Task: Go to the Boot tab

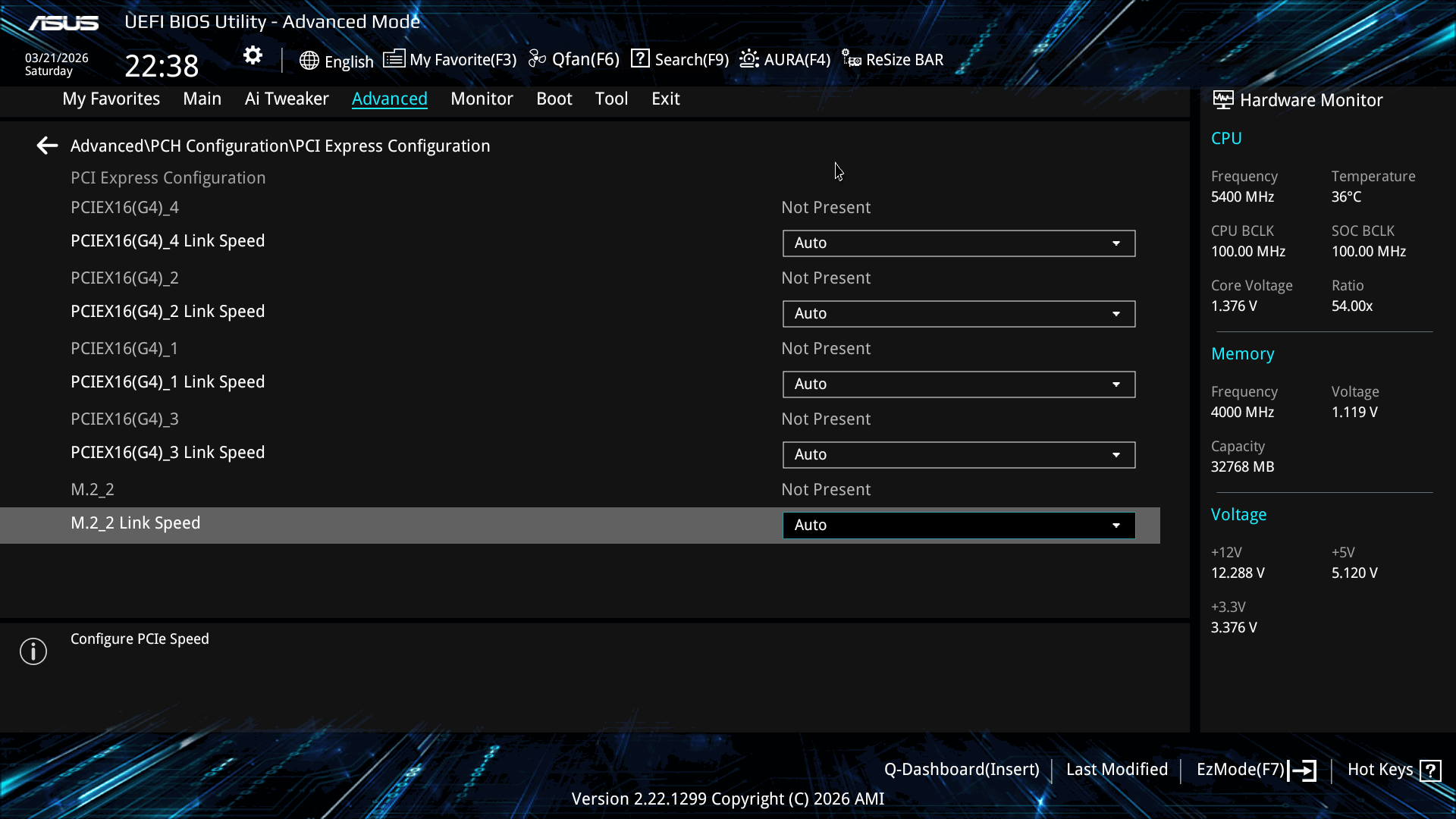Action: coord(554,99)
